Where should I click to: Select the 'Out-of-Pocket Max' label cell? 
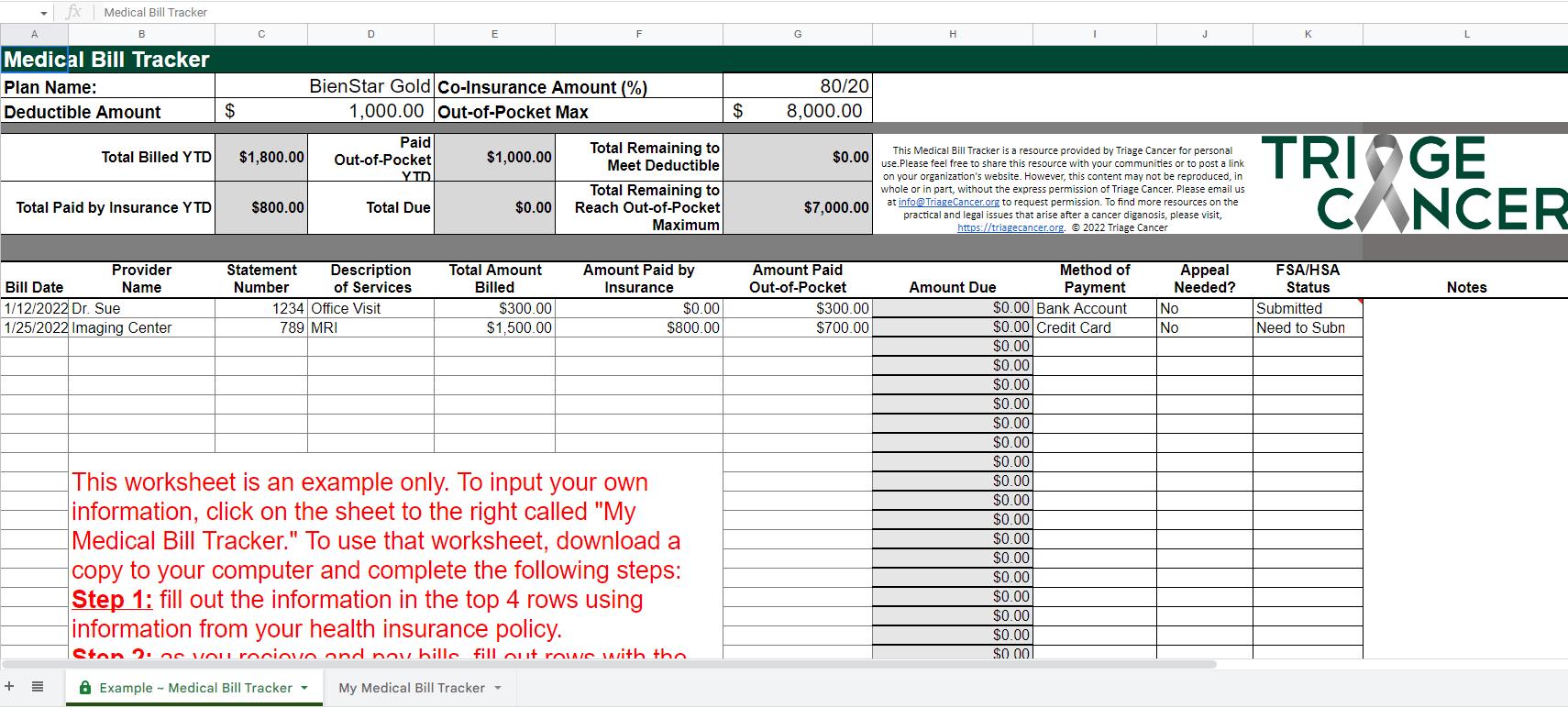point(579,111)
